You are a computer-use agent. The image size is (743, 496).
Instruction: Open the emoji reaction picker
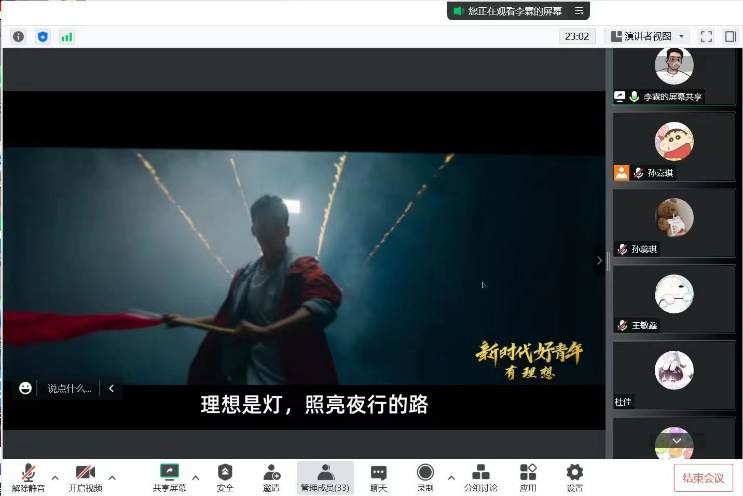click(x=25, y=388)
